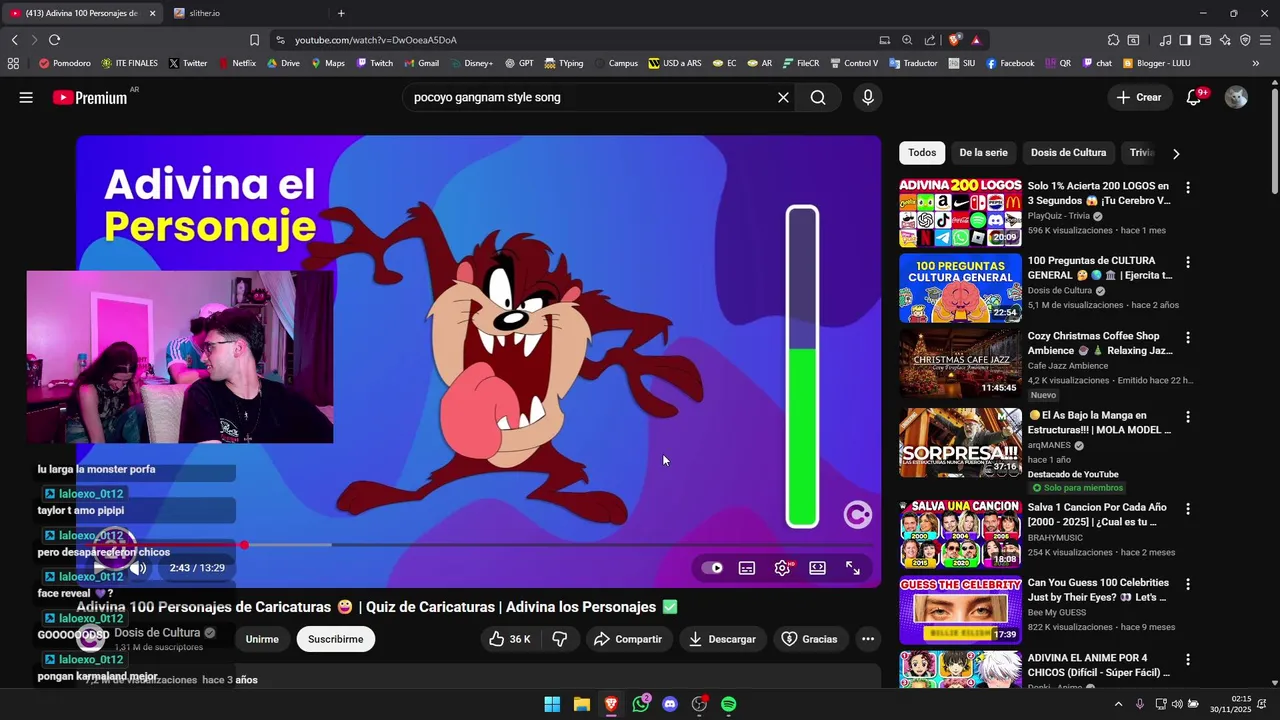Download the video with Descargar

point(722,639)
